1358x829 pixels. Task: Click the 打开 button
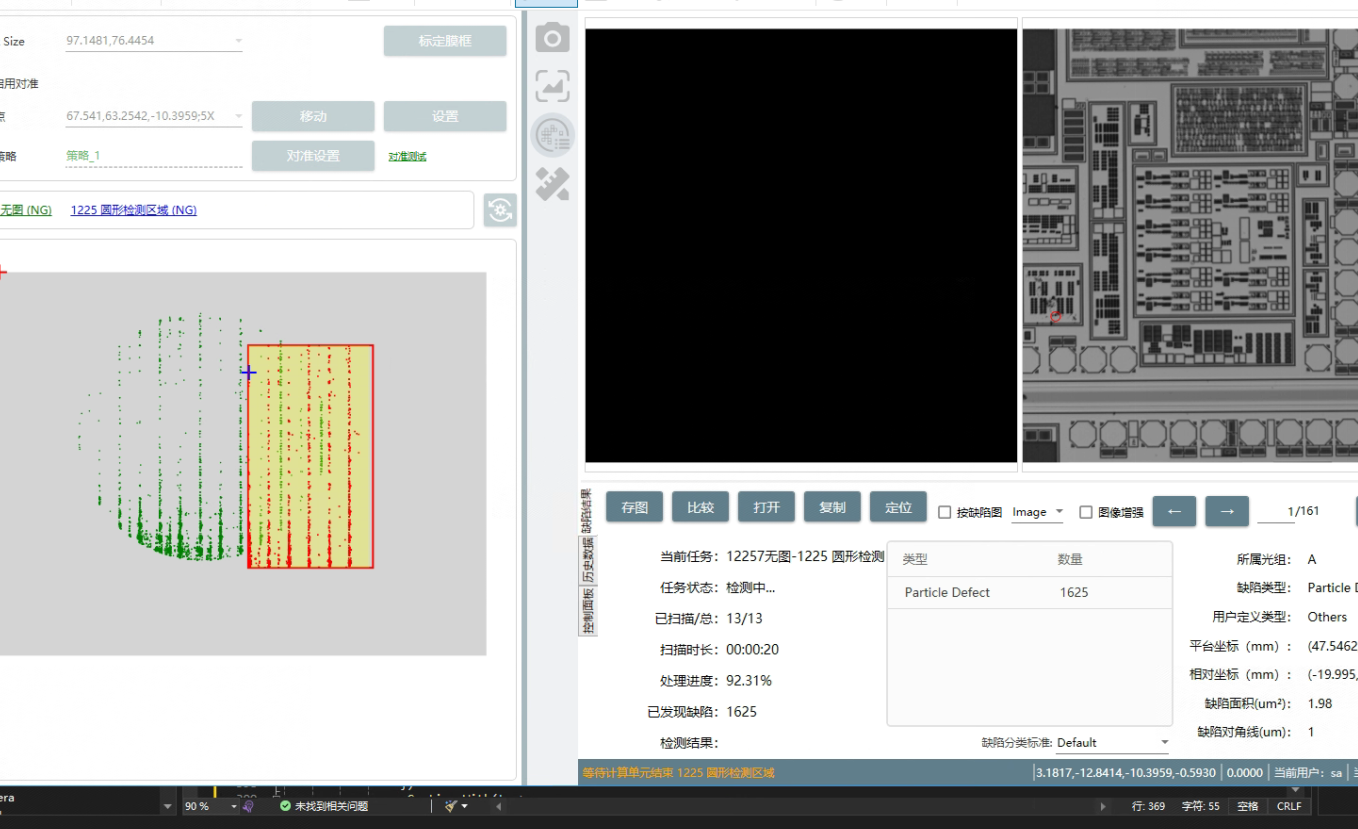coord(767,507)
